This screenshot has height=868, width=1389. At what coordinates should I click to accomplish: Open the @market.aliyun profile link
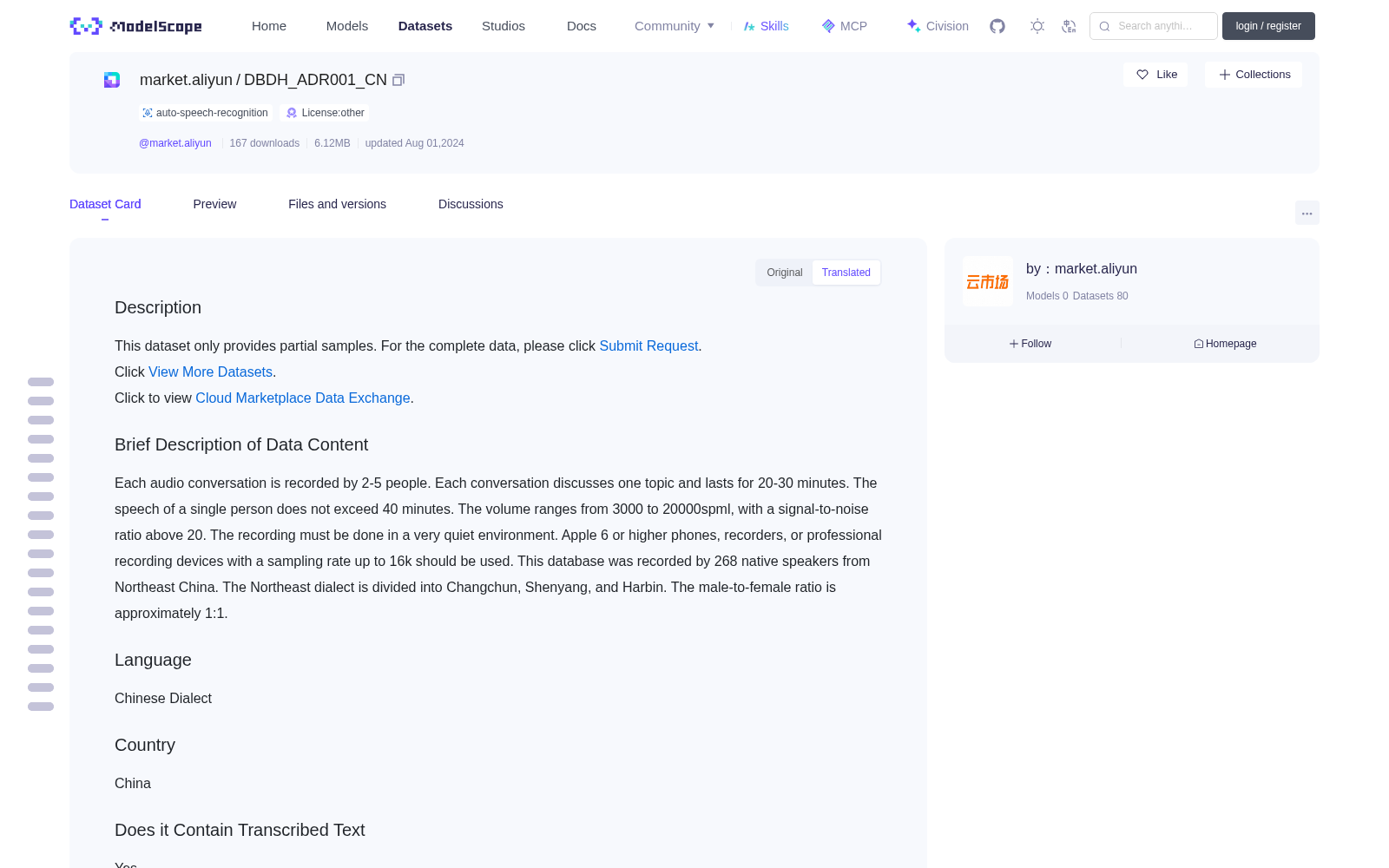point(175,143)
